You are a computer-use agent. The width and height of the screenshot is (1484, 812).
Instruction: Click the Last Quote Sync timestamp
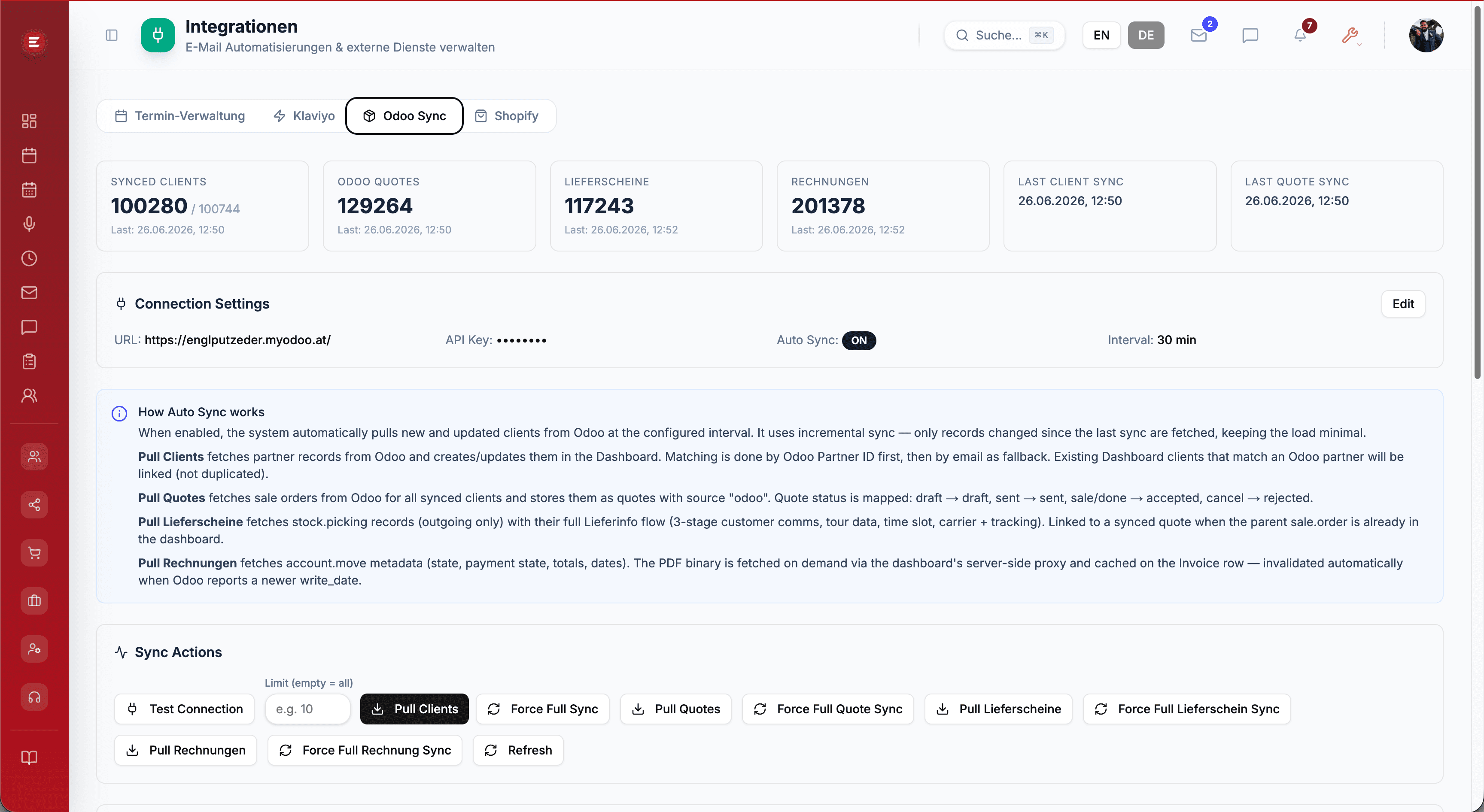[x=1297, y=201]
